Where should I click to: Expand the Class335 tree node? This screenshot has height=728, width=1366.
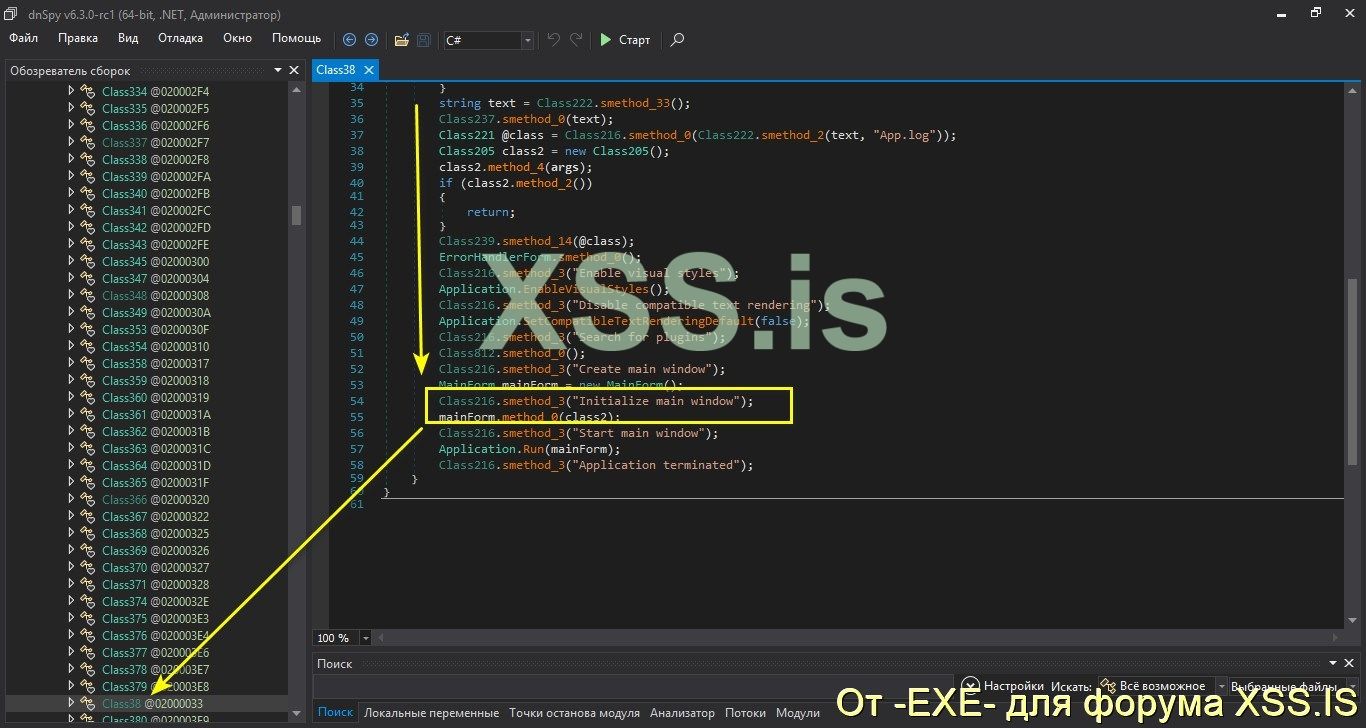click(x=71, y=108)
